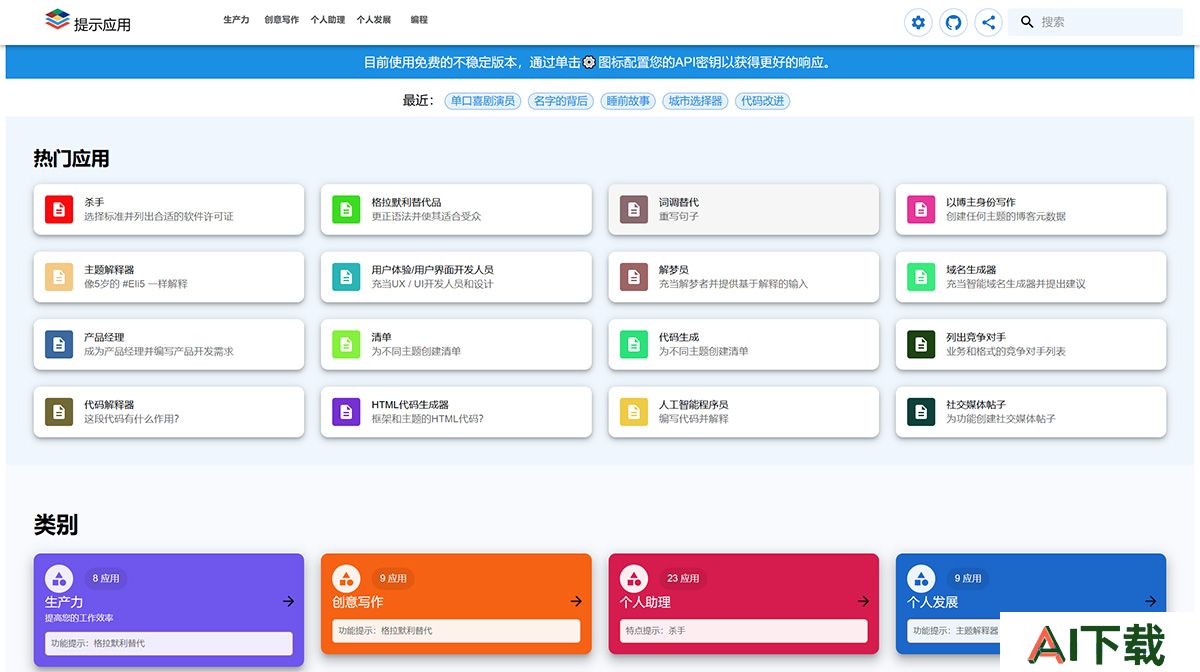The image size is (1200, 672).
Task: Click description text 成为产品经理并编写产品开发需求
Action: click(x=159, y=351)
